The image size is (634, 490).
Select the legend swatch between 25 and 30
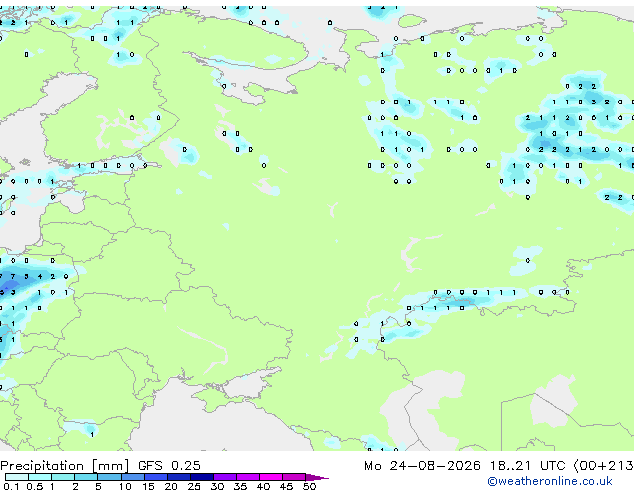(x=202, y=477)
